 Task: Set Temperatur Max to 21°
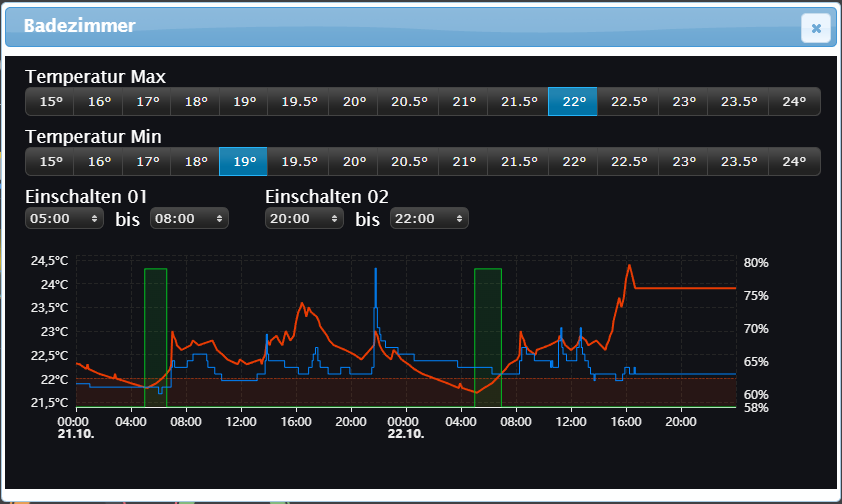tap(463, 101)
